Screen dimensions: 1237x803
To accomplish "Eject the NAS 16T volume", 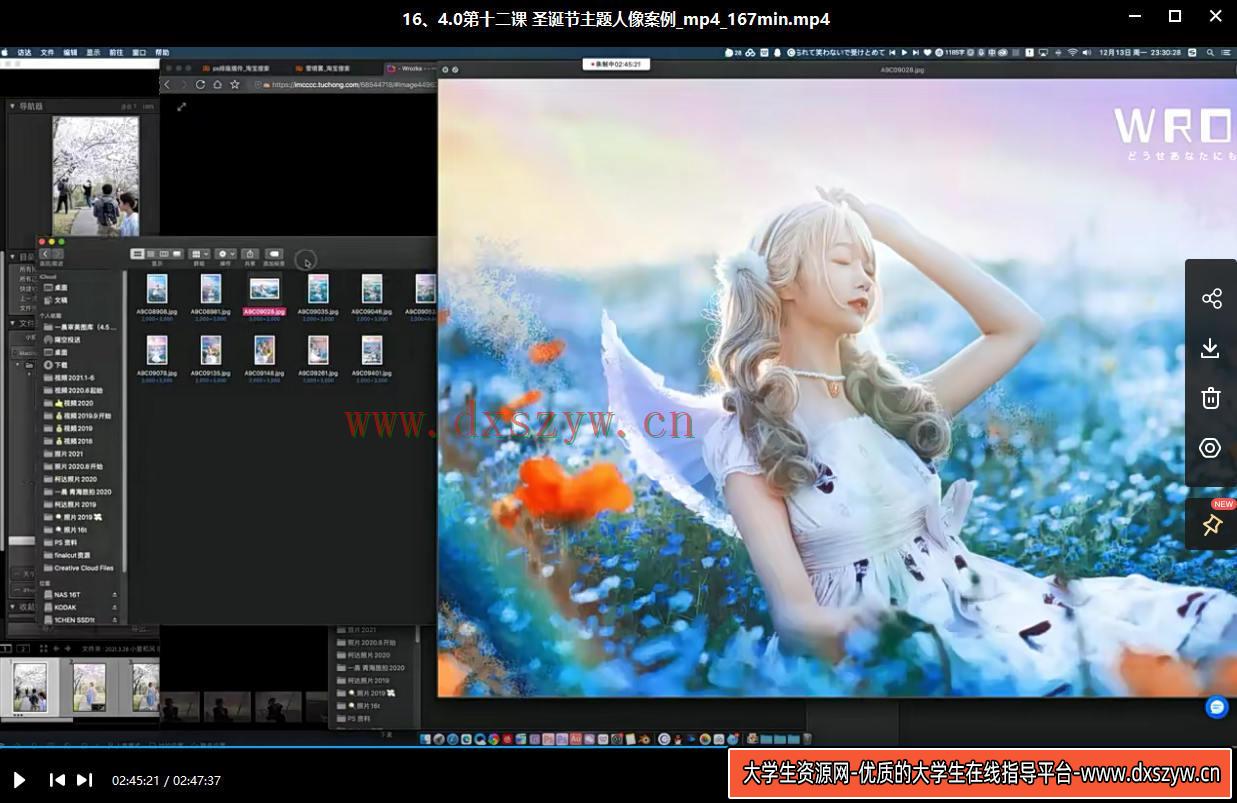I will tap(114, 595).
